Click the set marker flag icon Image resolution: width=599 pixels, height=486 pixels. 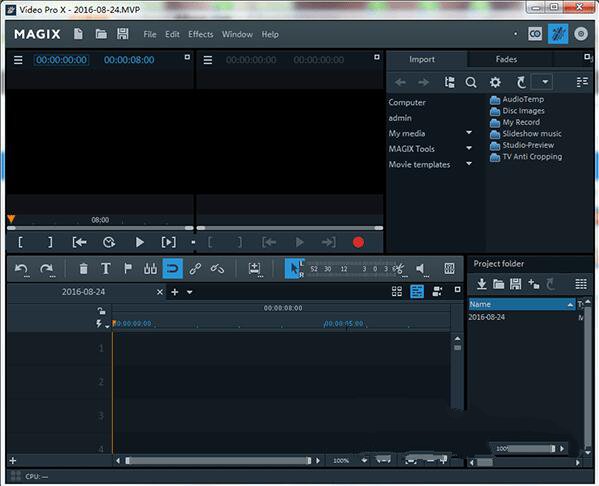pyautogui.click(x=128, y=268)
